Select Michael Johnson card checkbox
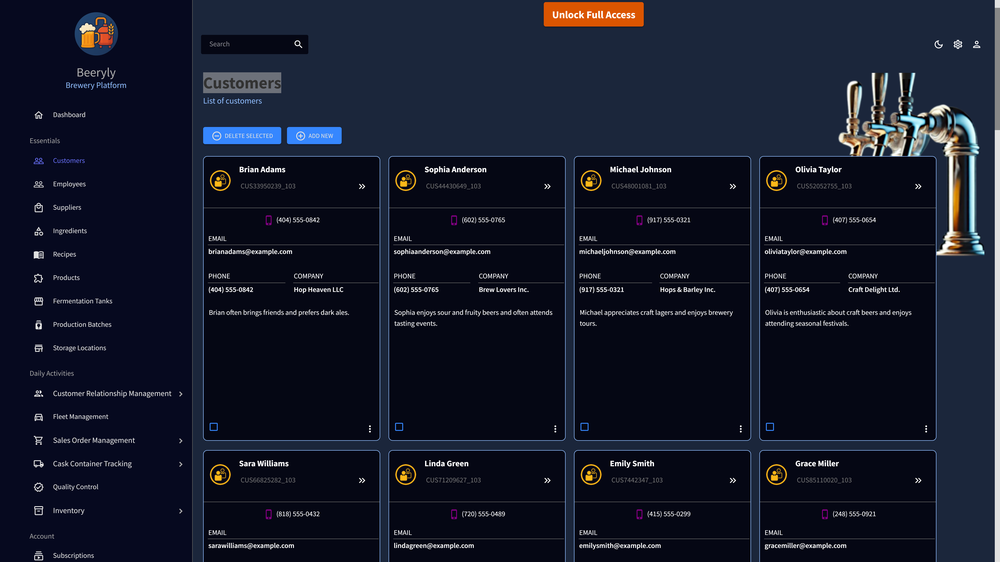This screenshot has width=1000, height=562. pos(584,427)
